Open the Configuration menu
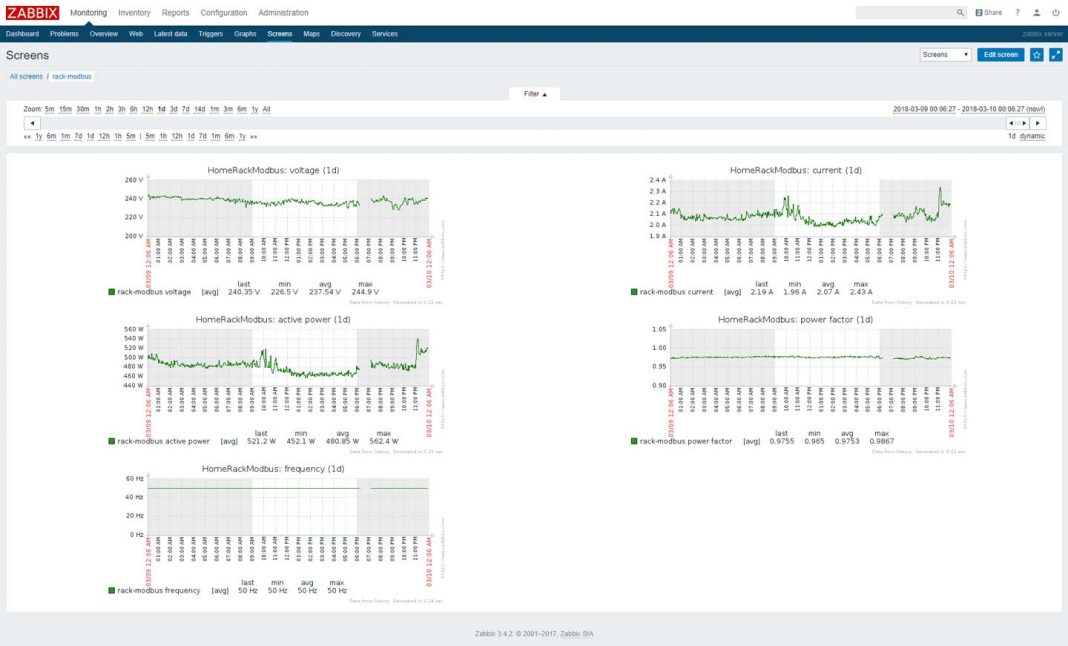Image resolution: width=1068 pixels, height=646 pixels. 223,13
